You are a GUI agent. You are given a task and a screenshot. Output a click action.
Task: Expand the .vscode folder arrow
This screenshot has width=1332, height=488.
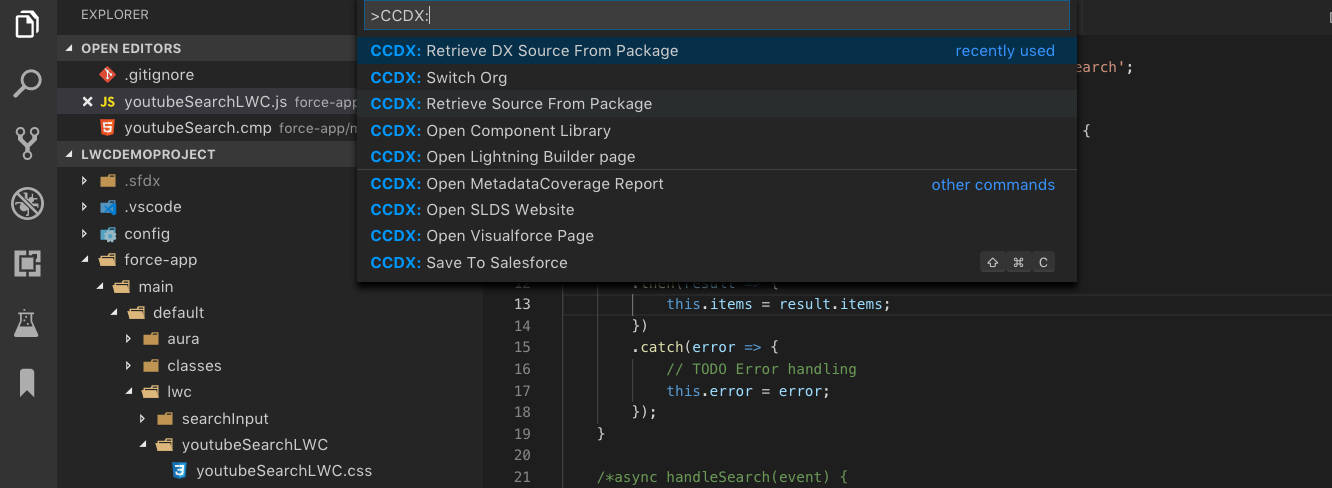[x=85, y=207]
